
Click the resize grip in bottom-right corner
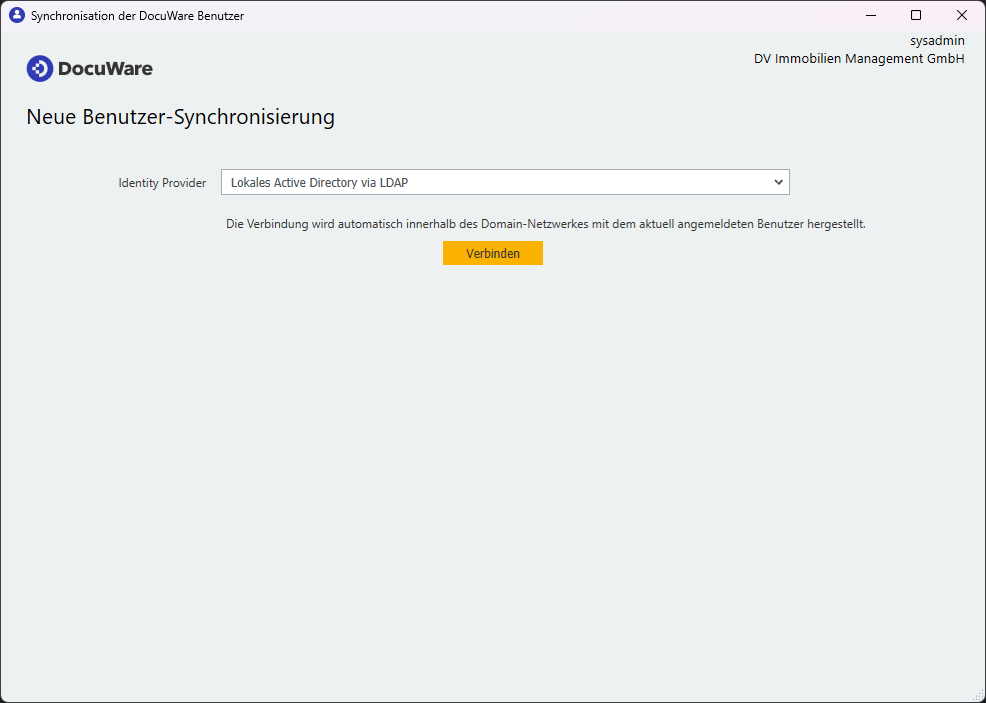[x=977, y=695]
